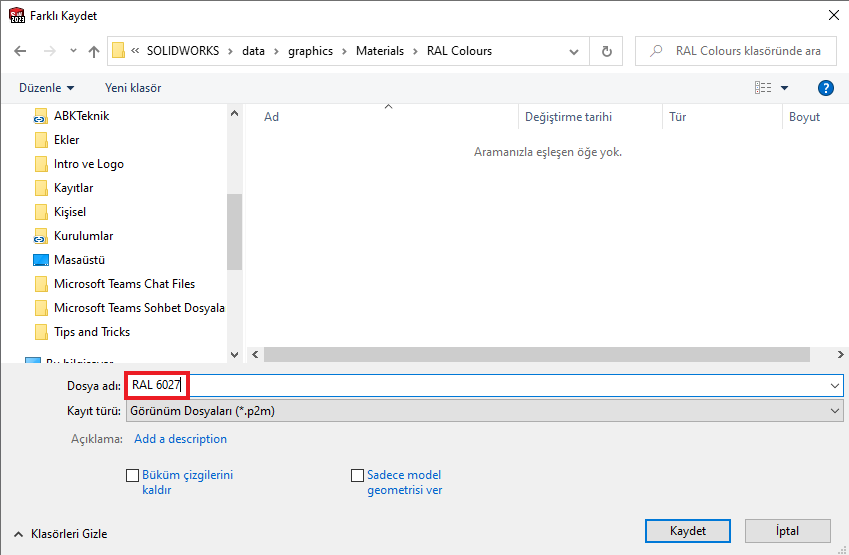Collapse folders with Klasörleri Gizle
The image size is (849, 555).
point(61,534)
